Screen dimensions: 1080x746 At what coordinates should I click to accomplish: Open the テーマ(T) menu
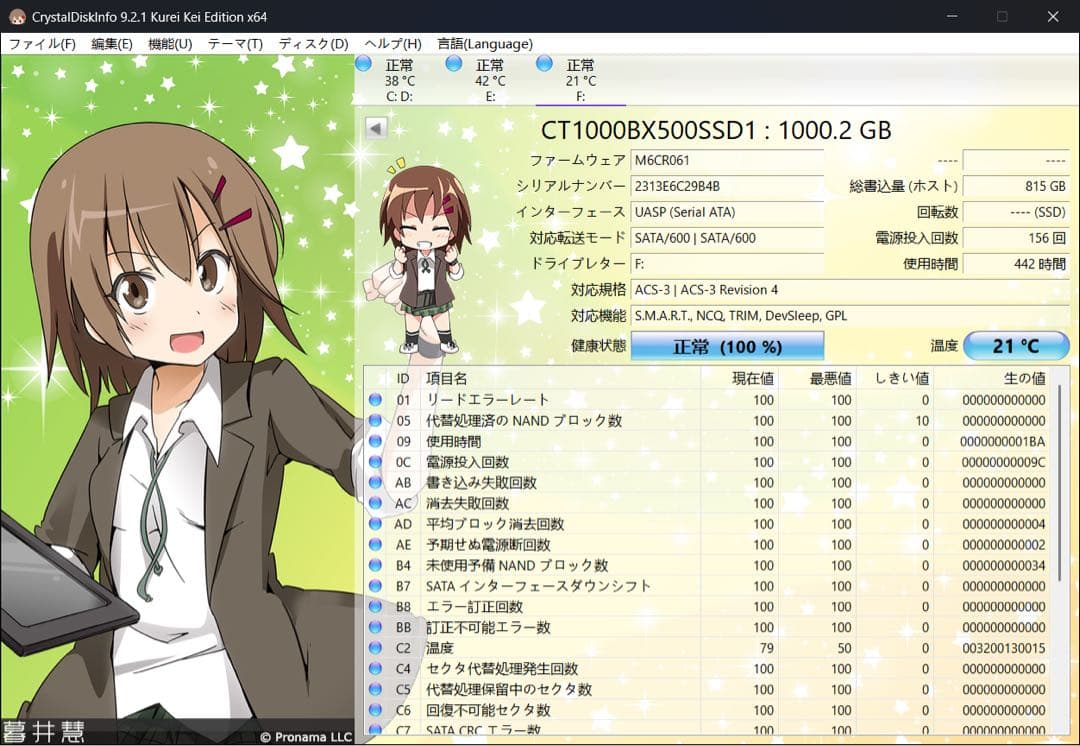click(x=235, y=43)
